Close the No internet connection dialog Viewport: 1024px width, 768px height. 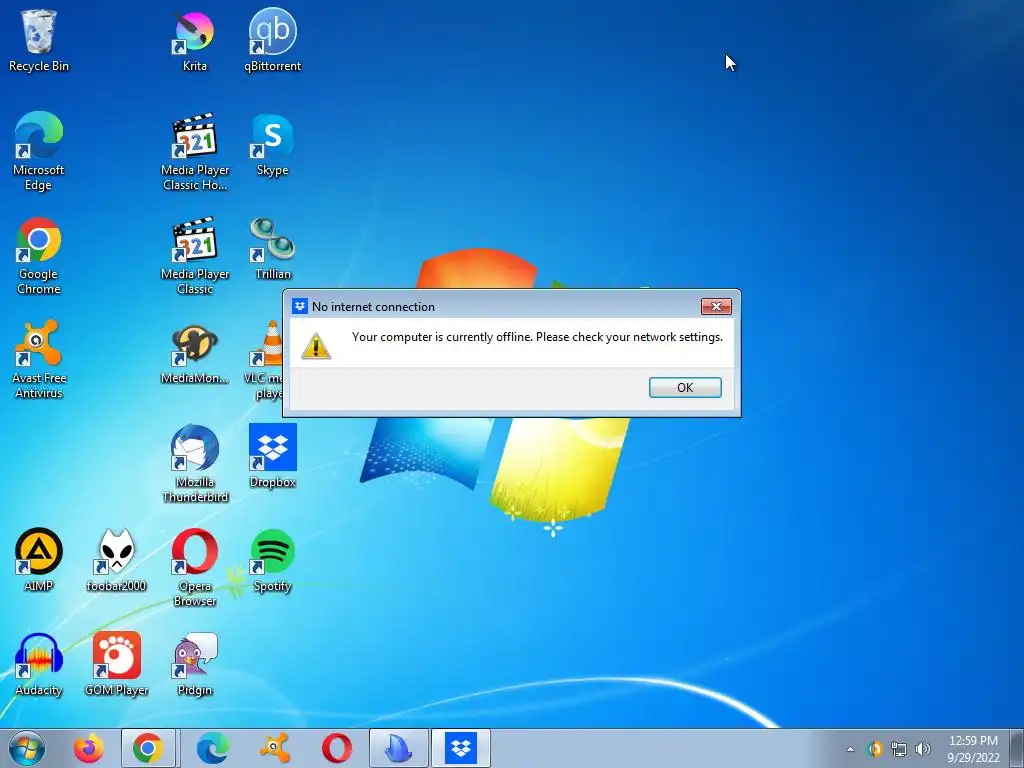tap(716, 306)
